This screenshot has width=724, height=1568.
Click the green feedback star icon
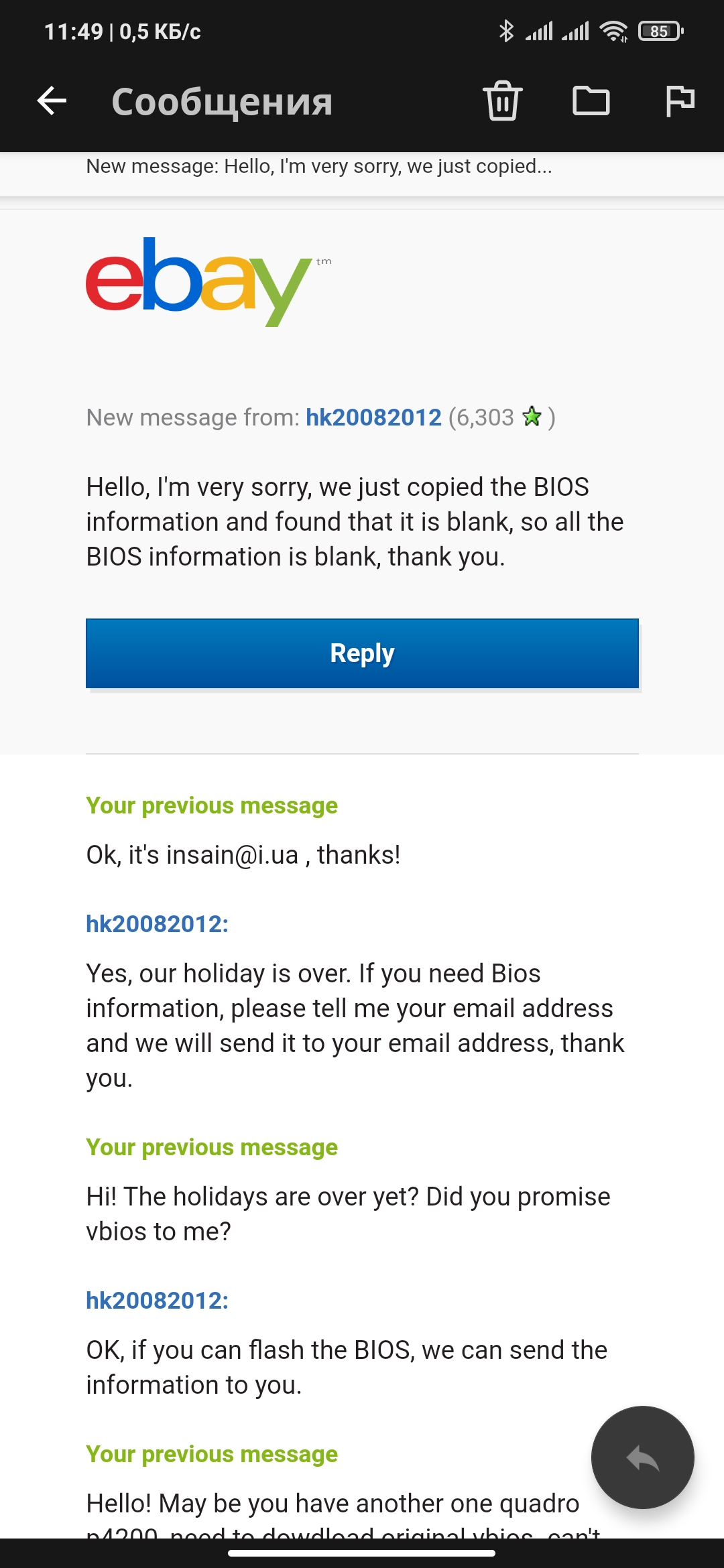(532, 417)
